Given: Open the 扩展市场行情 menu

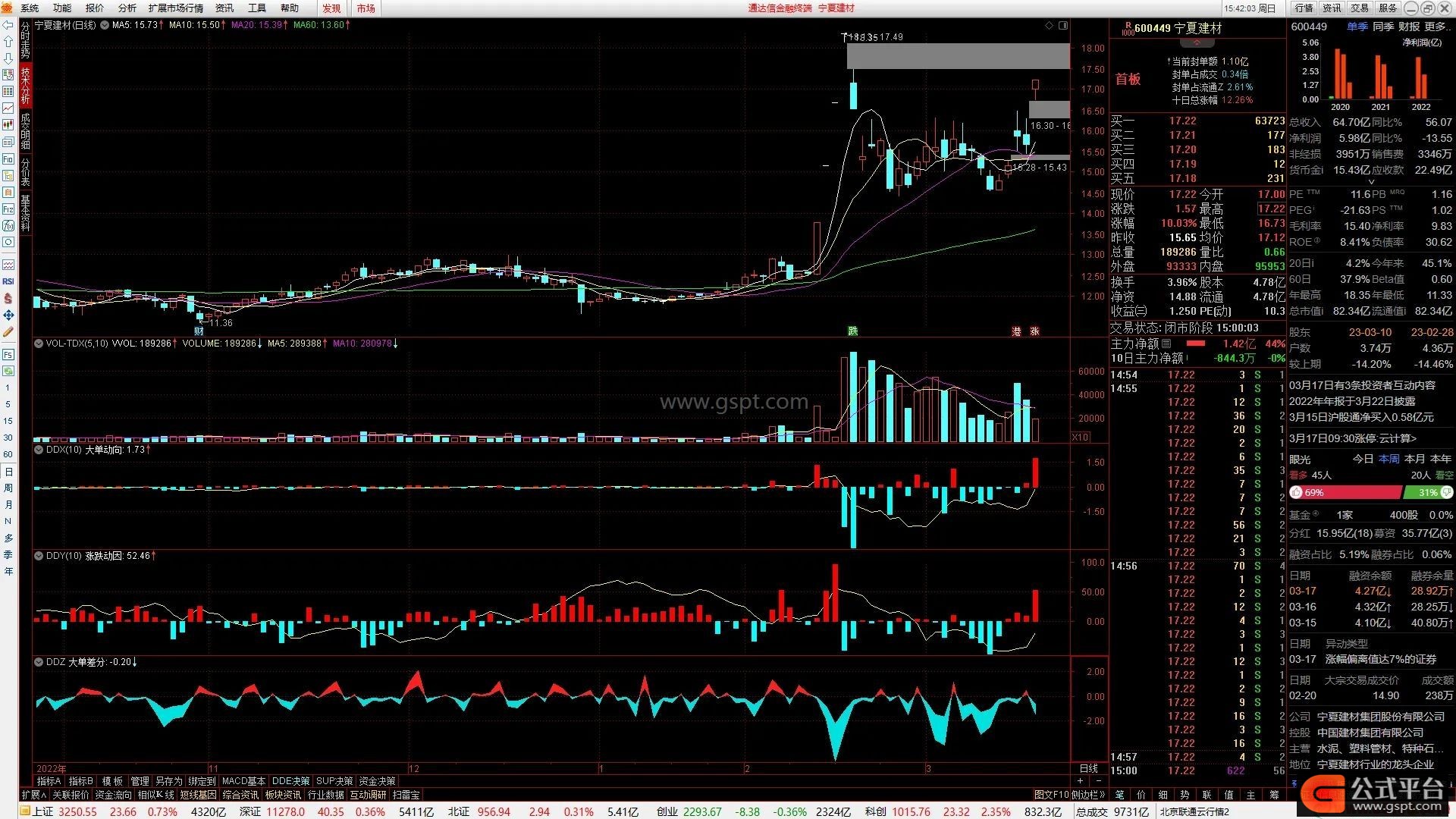Looking at the screenshot, I should [x=175, y=8].
